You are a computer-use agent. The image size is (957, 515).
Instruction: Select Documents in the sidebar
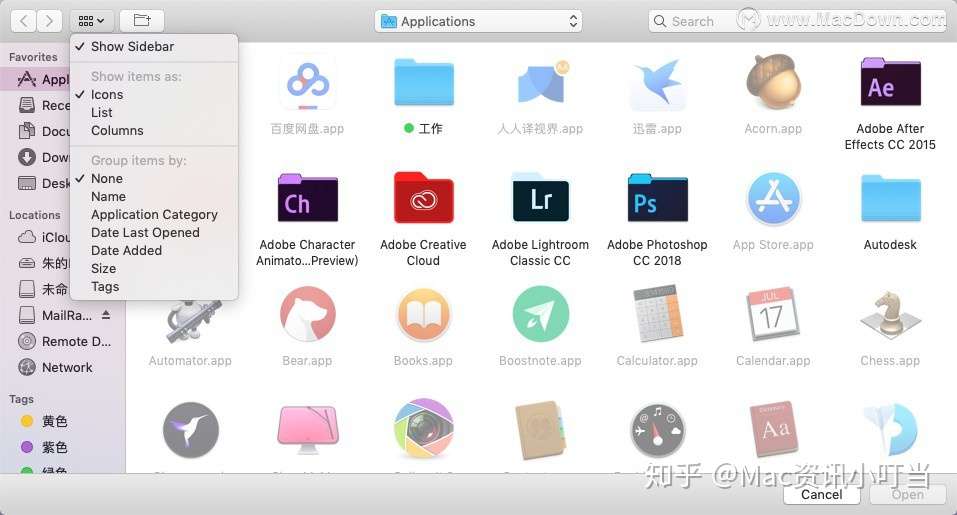click(37, 131)
